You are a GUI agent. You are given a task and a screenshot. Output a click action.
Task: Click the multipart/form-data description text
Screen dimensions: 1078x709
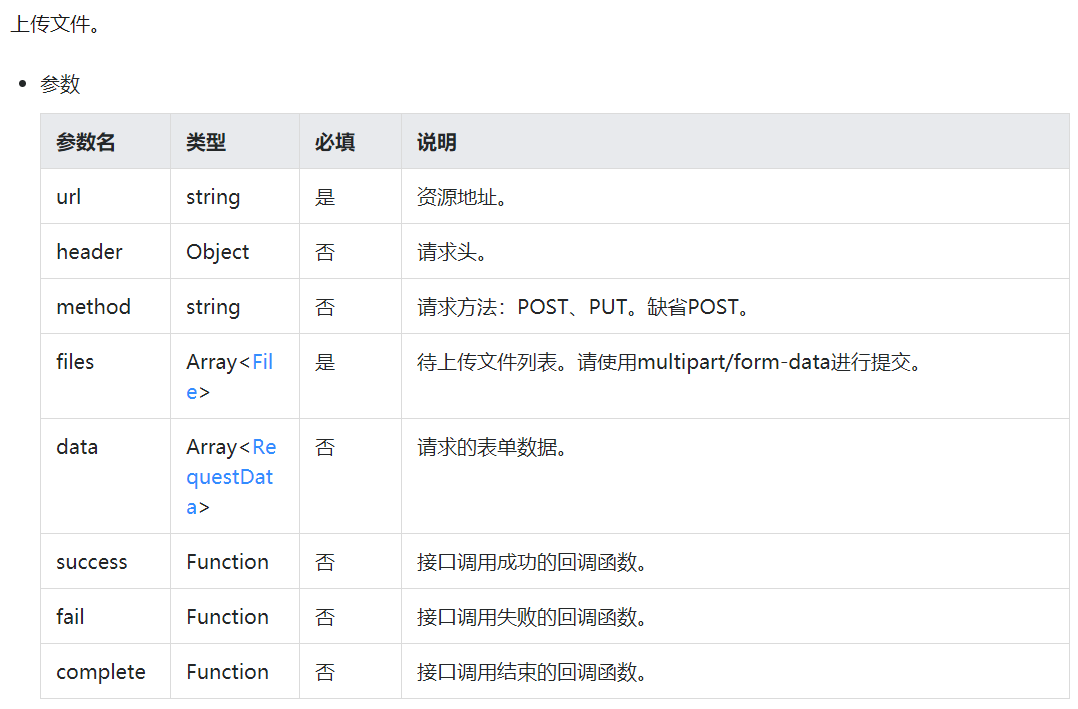tap(669, 362)
